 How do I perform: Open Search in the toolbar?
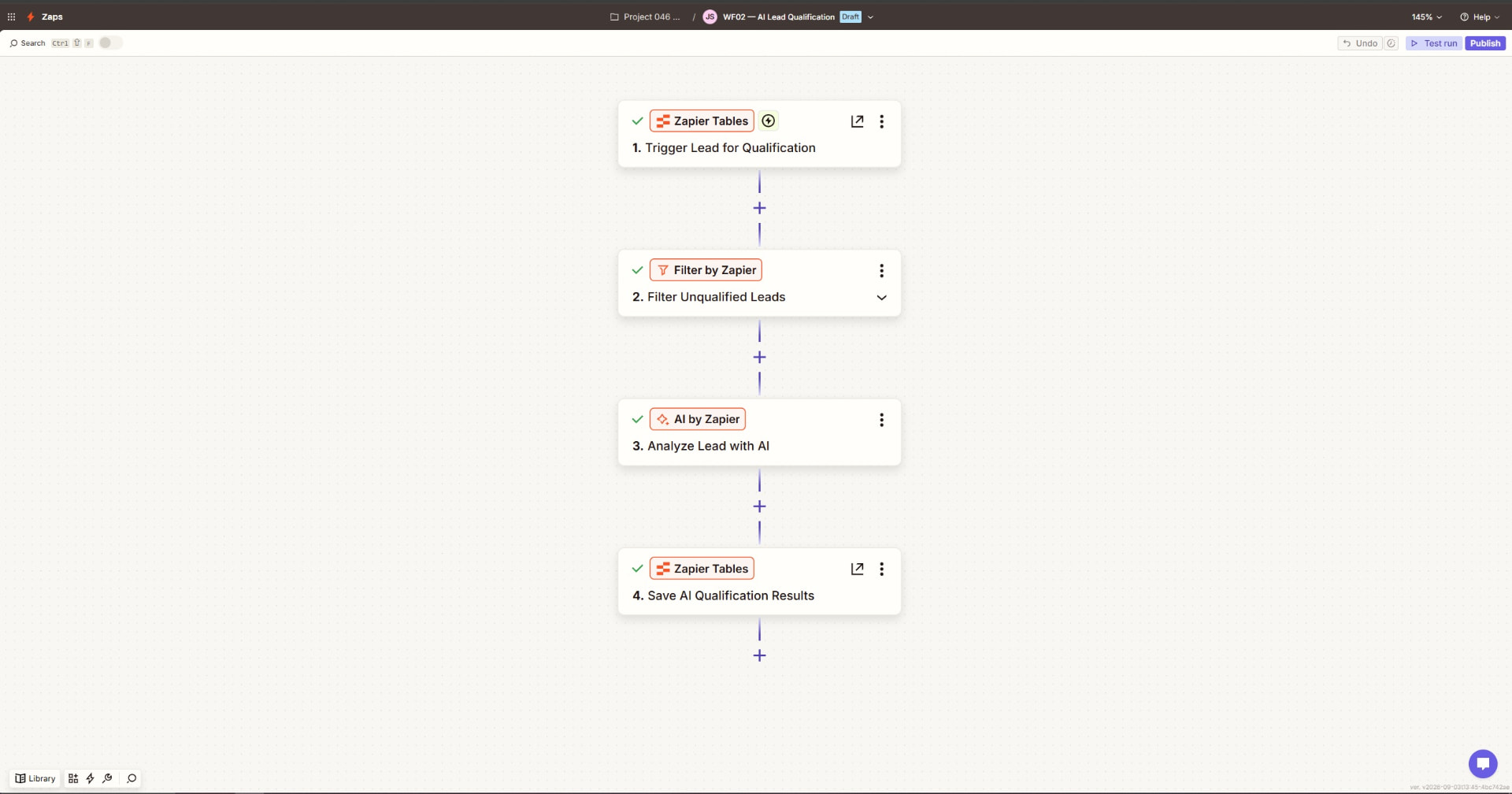[28, 43]
